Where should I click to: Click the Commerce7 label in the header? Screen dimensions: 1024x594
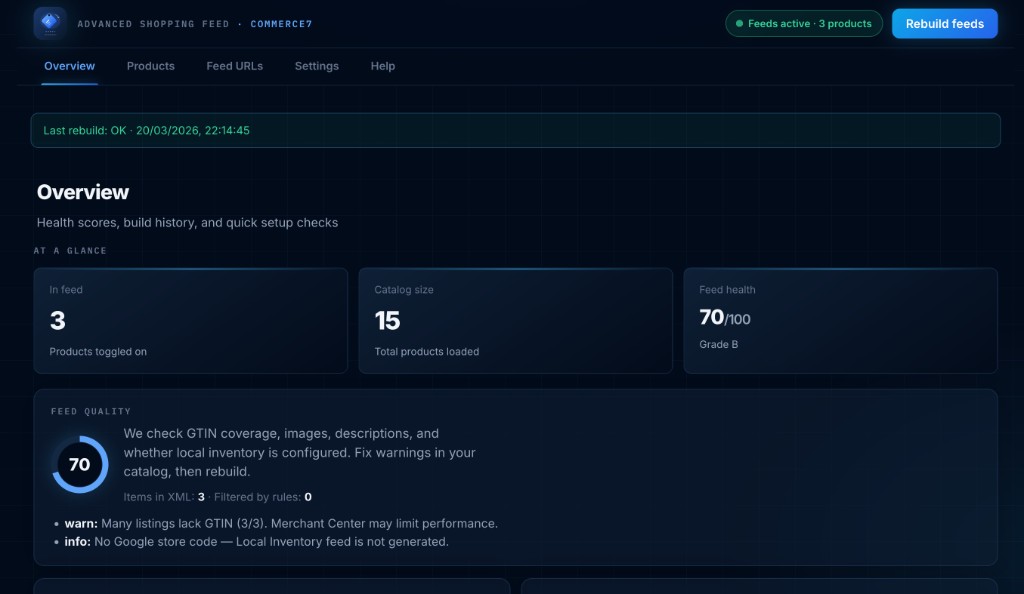click(281, 24)
